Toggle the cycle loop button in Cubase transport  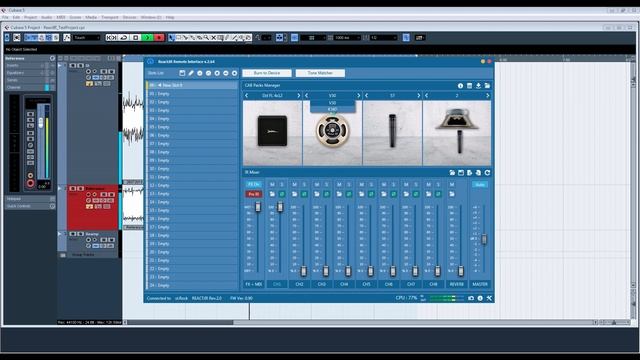coord(124,38)
